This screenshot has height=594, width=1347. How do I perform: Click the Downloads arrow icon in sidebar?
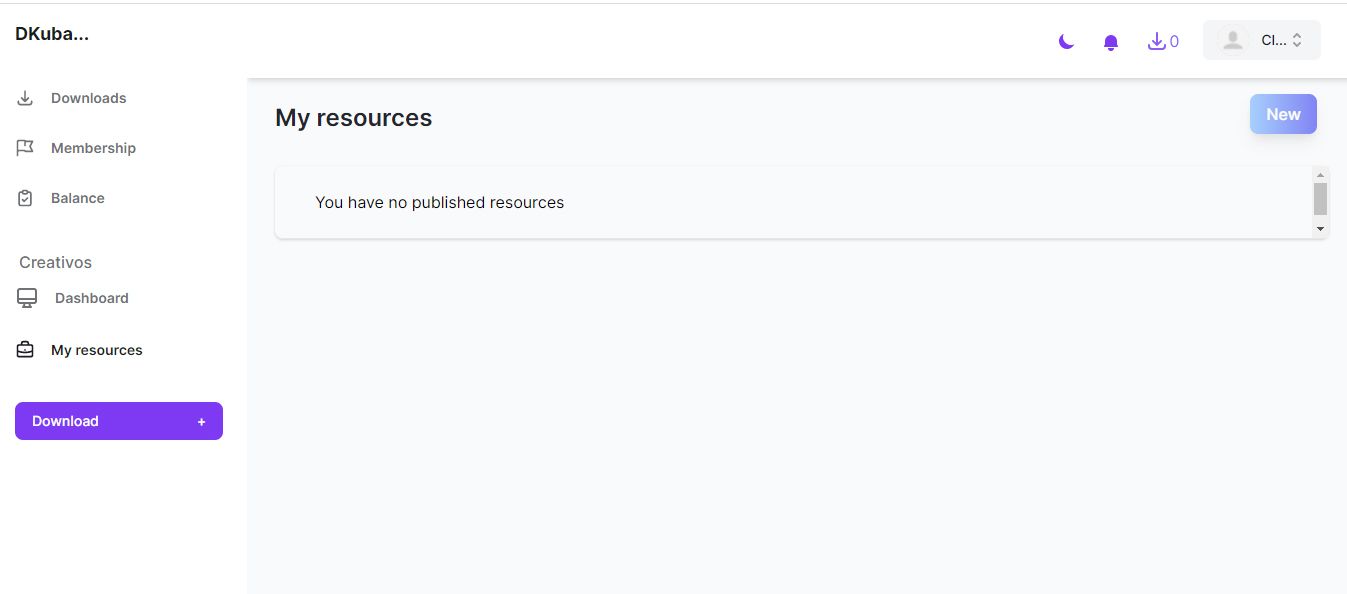point(25,98)
